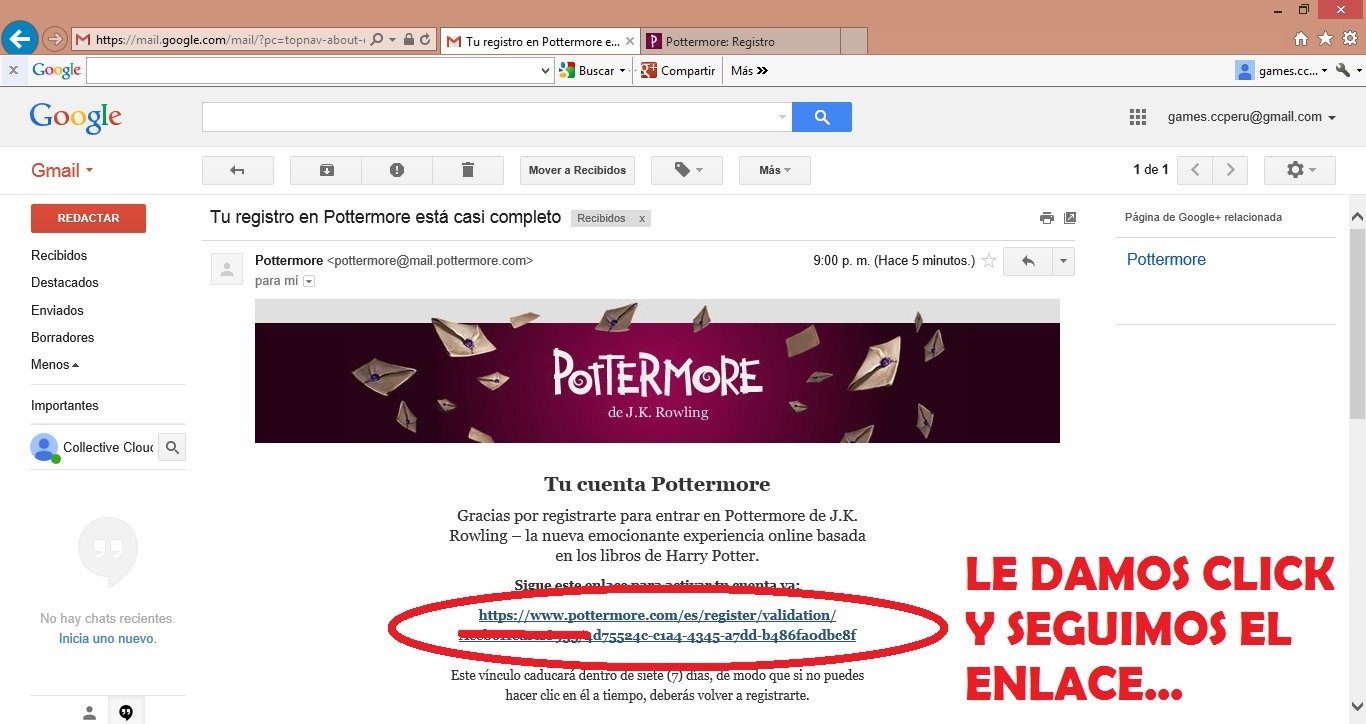Star the Pottermore message
Image resolution: width=1366 pixels, height=724 pixels.
[x=989, y=261]
